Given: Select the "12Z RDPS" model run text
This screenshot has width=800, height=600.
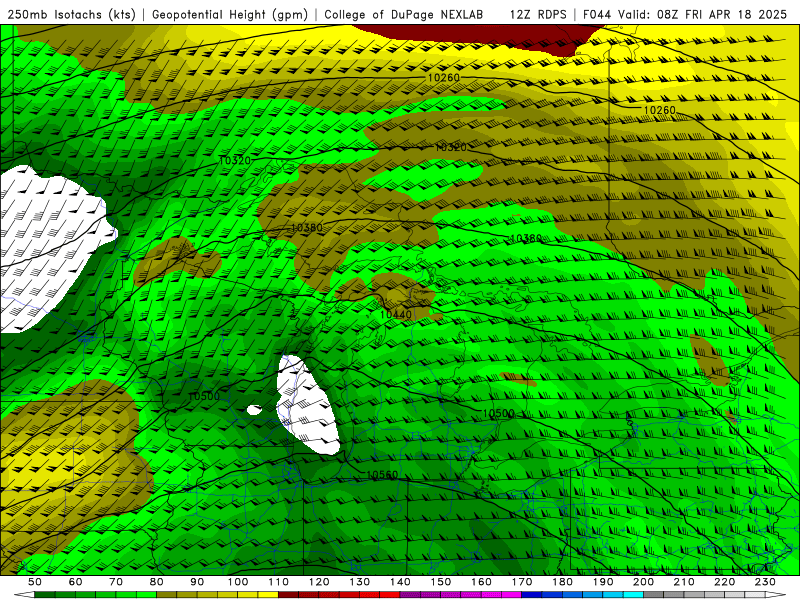Looking at the screenshot, I should [538, 14].
